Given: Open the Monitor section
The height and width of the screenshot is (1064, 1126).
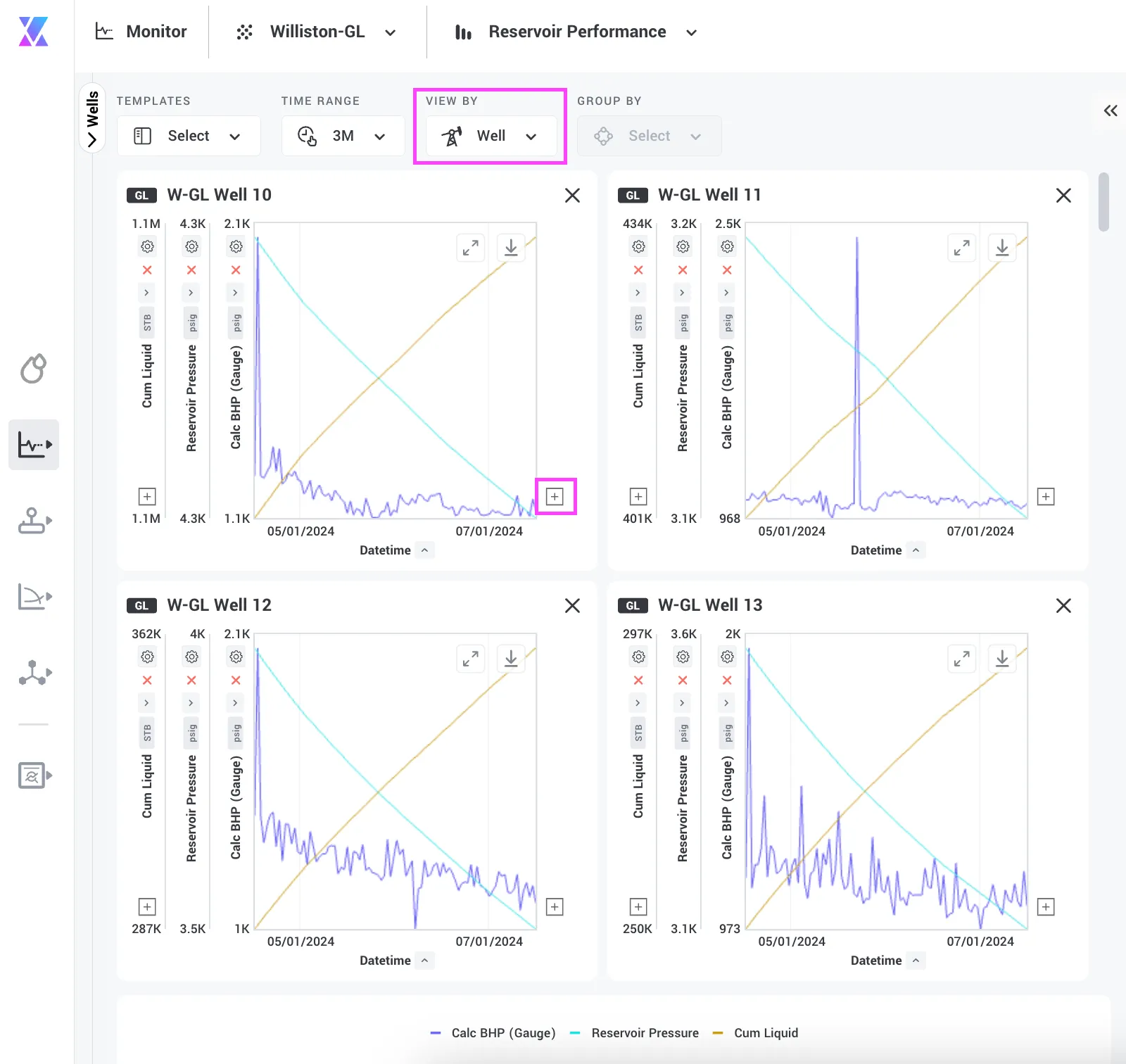Looking at the screenshot, I should [x=141, y=32].
